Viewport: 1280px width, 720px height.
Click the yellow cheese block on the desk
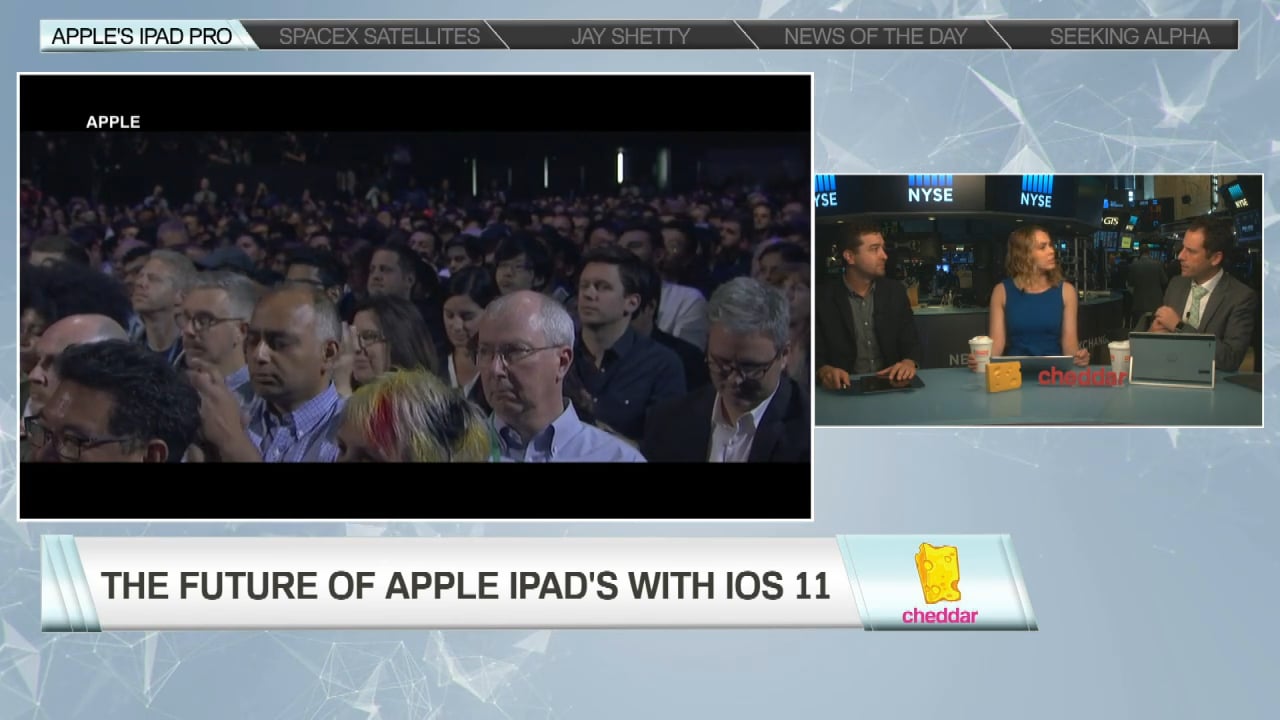click(x=1003, y=376)
